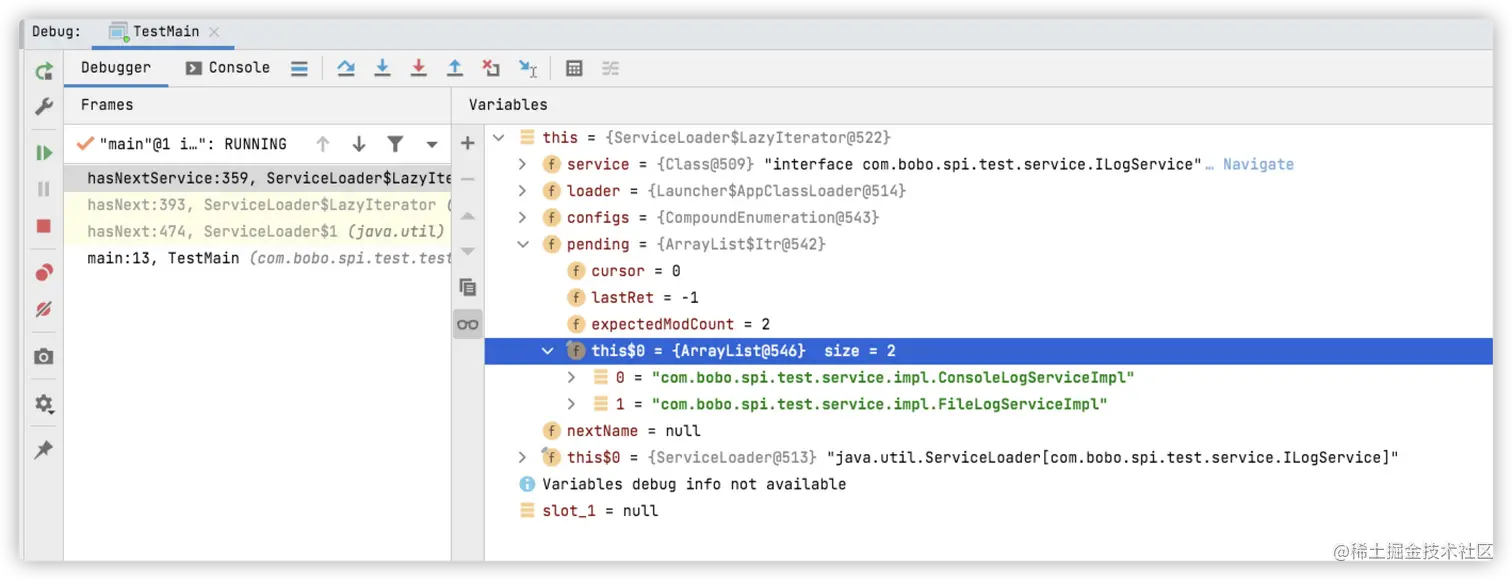Pause the running program
This screenshot has width=1512, height=580.
pos(44,189)
